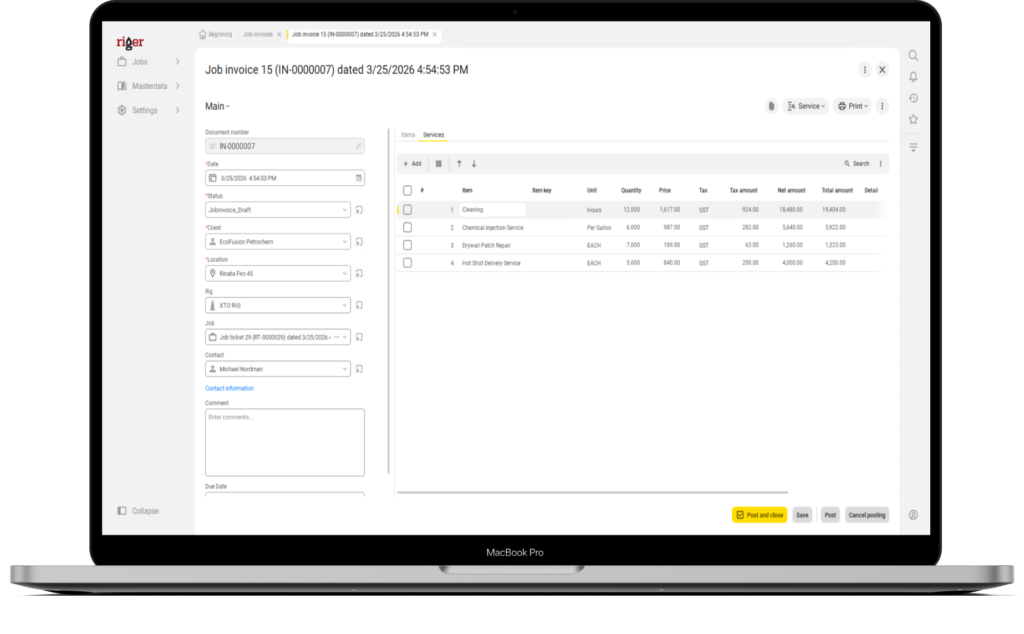Open the Service dropdown button
This screenshot has width=1024, height=634.
point(806,106)
